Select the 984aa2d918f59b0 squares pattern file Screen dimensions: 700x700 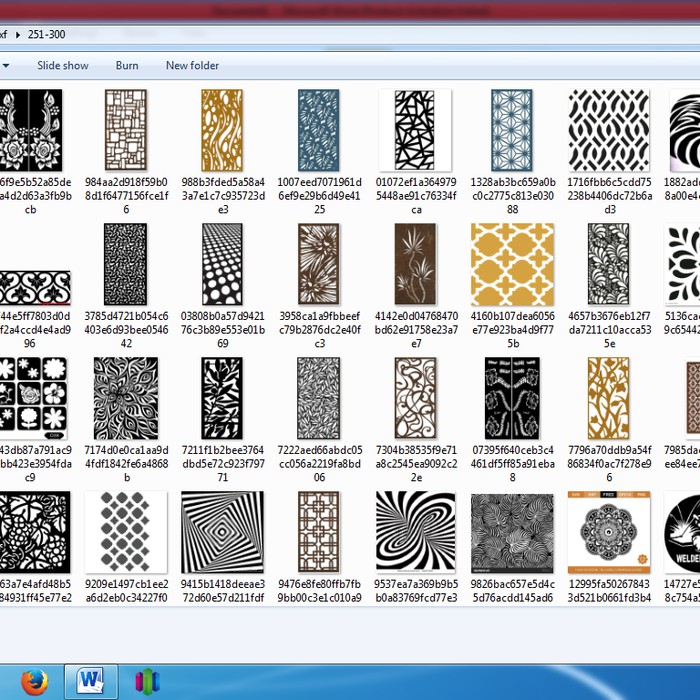(126, 130)
